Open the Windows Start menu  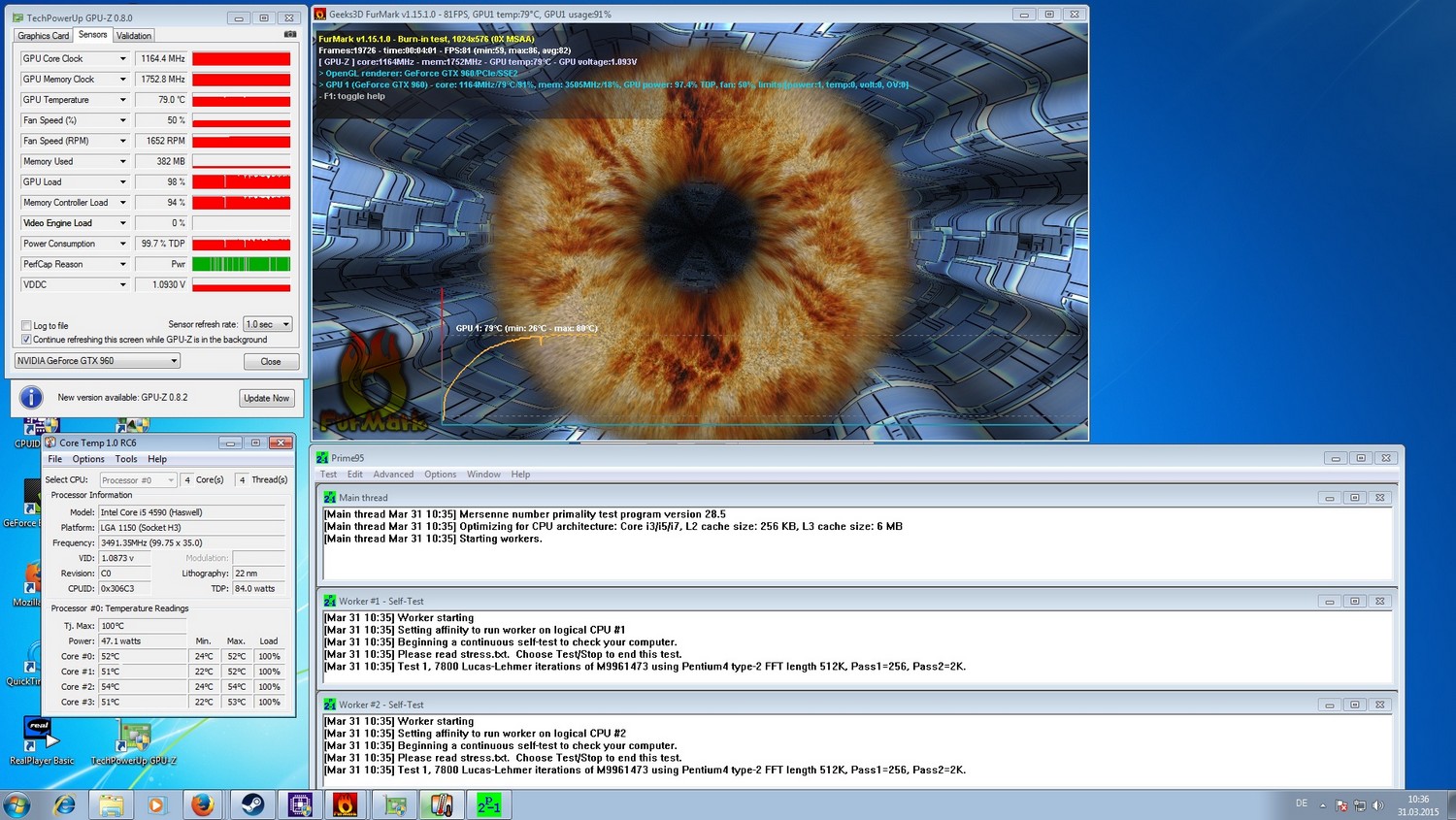click(x=17, y=804)
